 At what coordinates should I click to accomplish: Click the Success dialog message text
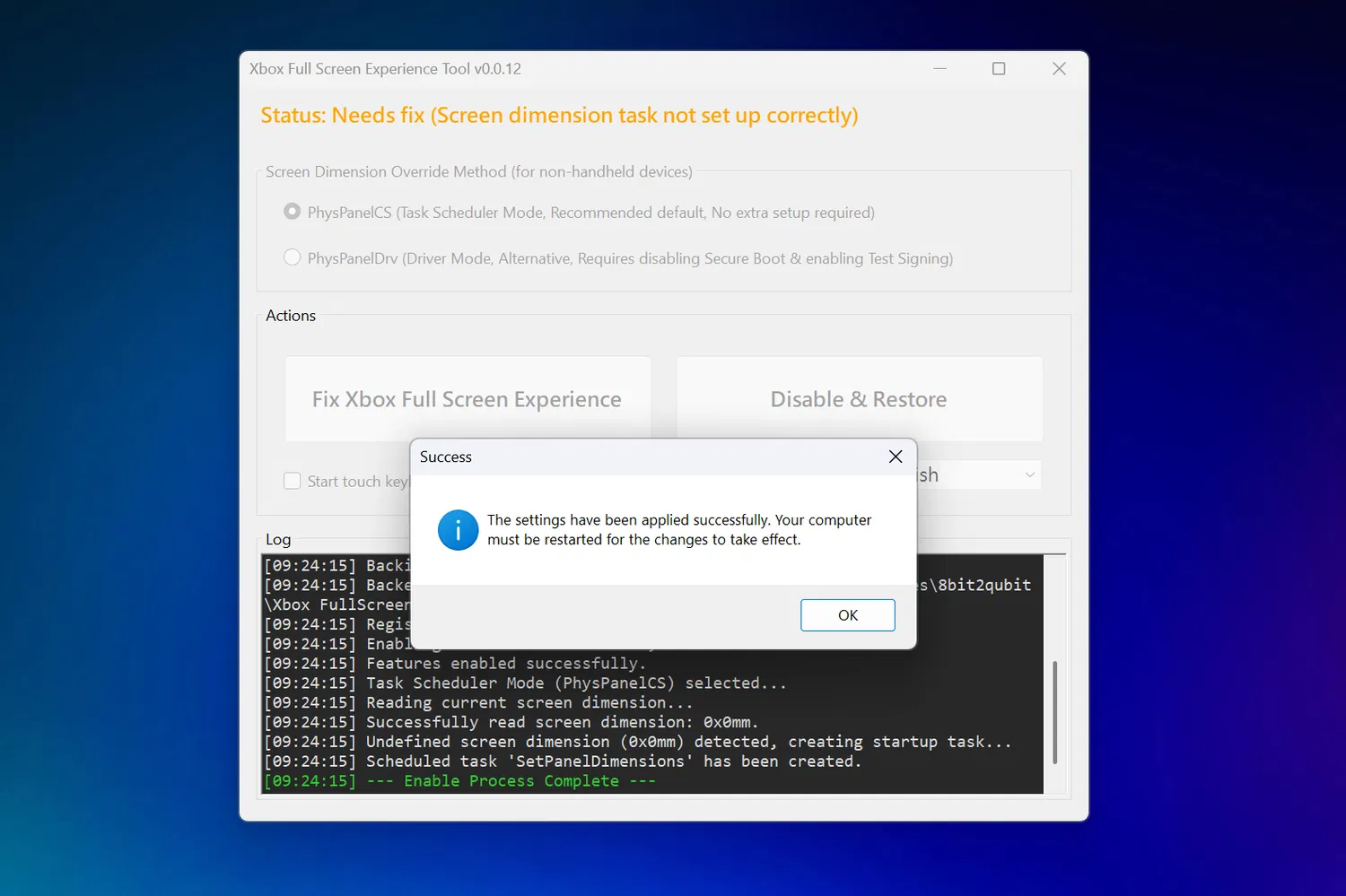click(x=679, y=530)
